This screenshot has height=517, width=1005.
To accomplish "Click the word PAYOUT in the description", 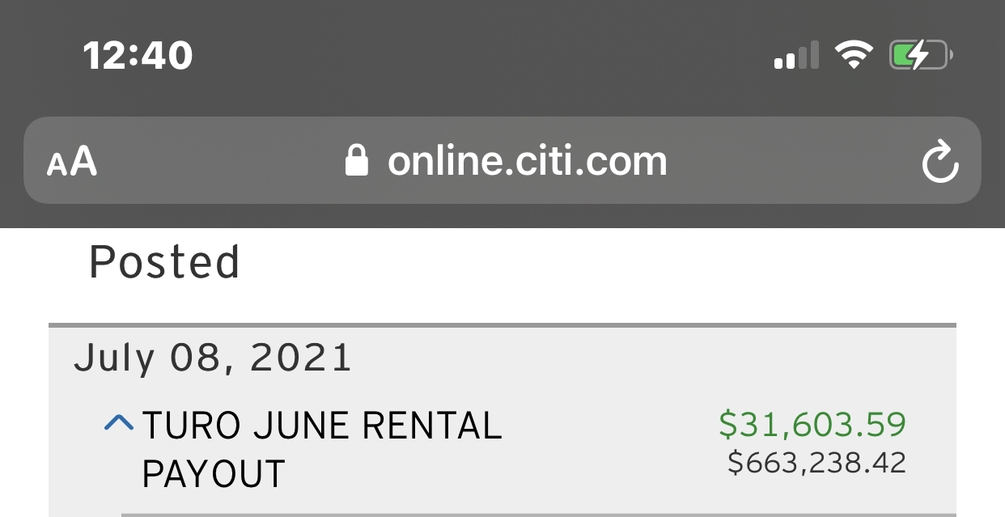I will pos(214,473).
